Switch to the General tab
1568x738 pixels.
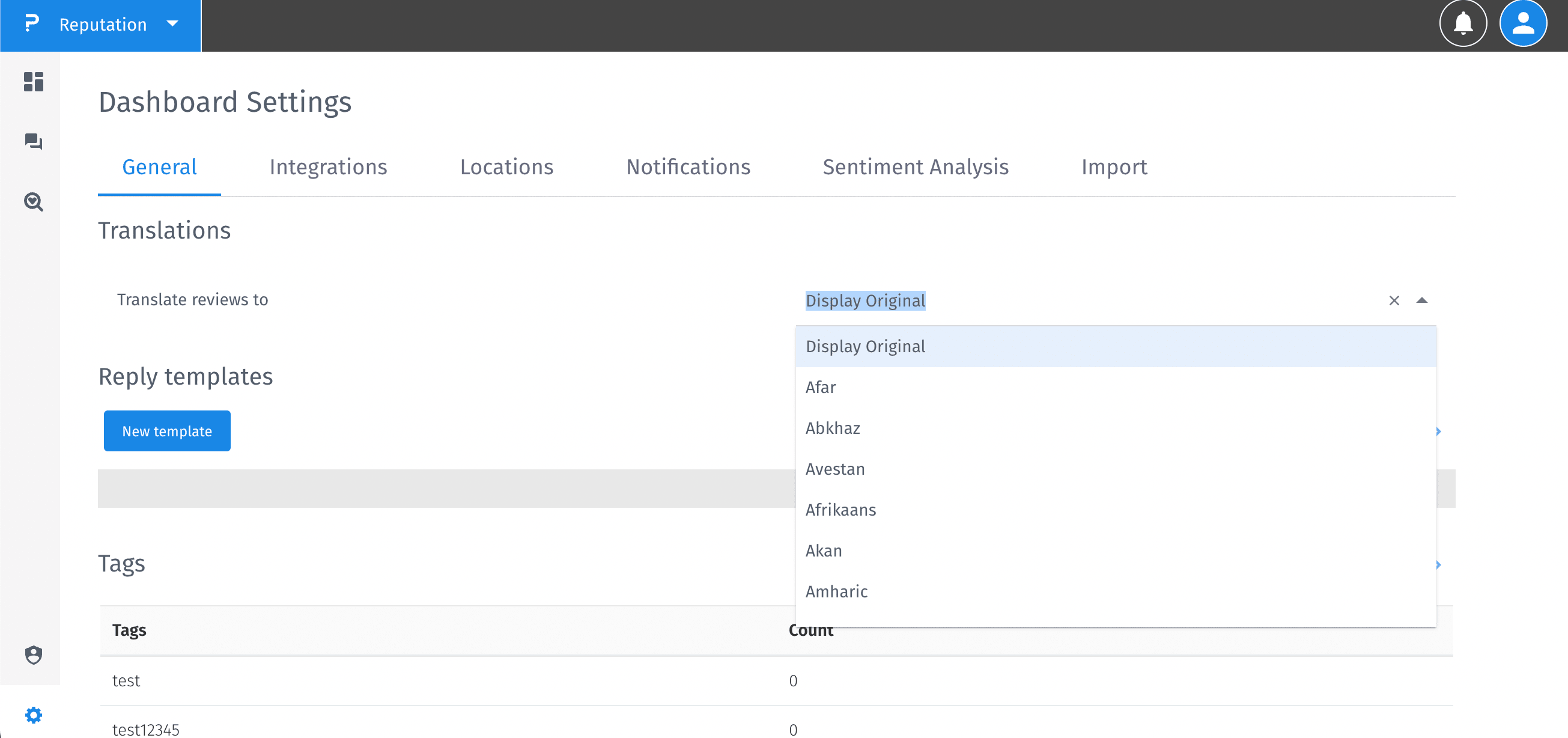point(159,167)
